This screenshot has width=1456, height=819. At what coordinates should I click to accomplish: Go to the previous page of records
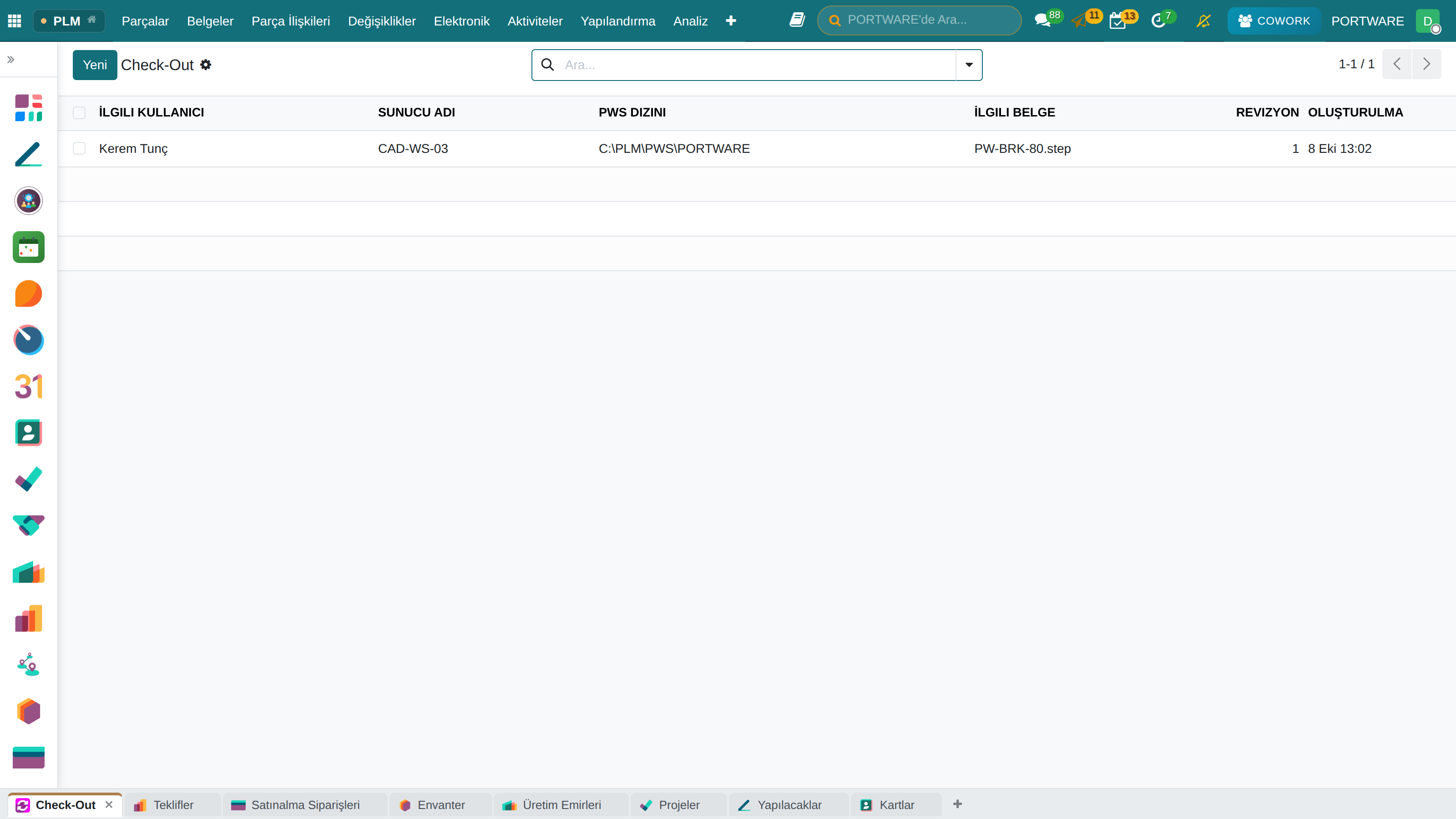(x=1397, y=64)
